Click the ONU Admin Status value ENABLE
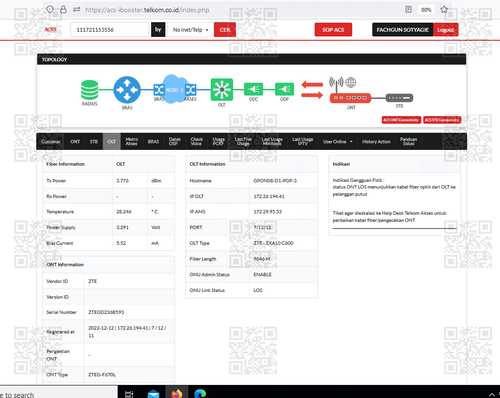 pos(262,275)
